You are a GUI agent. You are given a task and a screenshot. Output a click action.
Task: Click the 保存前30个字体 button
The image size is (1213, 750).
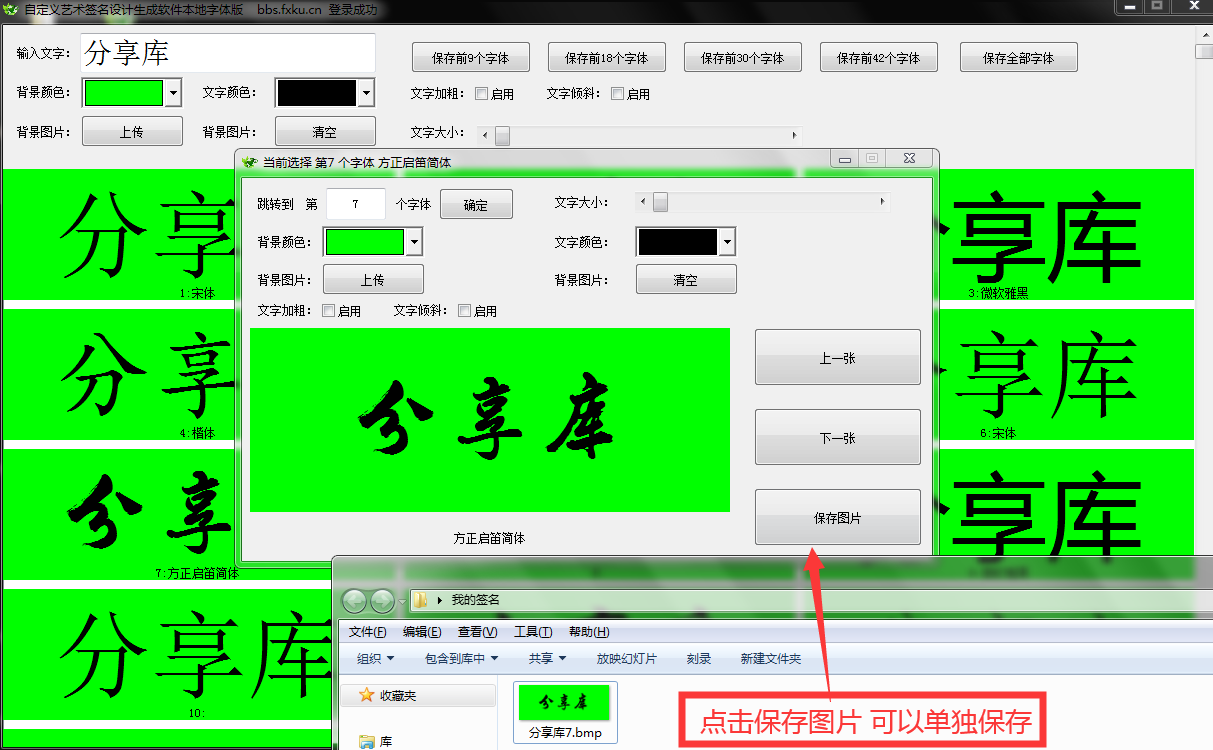tap(742, 58)
